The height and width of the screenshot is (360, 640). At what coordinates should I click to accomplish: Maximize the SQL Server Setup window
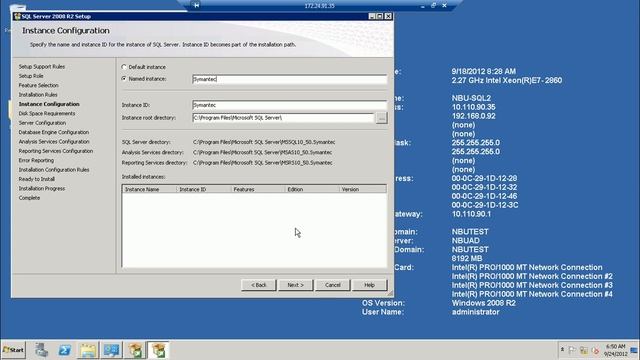point(380,16)
